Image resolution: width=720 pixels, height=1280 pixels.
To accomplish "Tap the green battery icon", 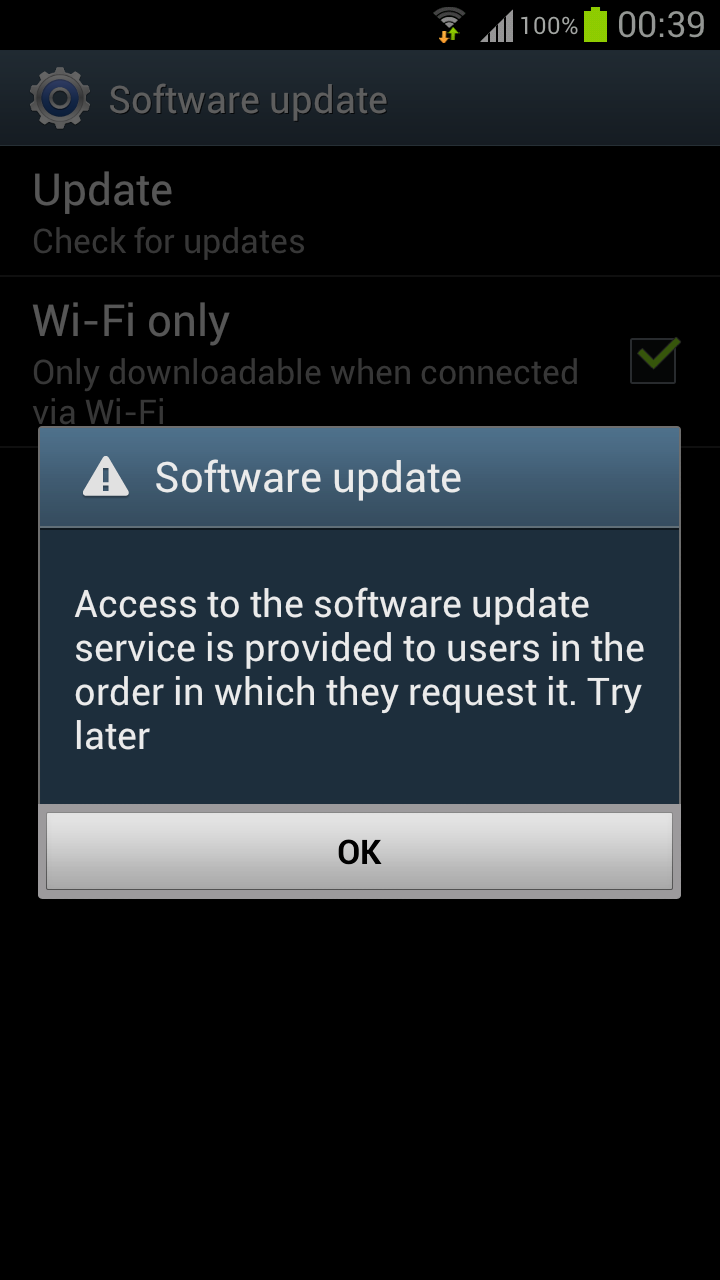I will [x=596, y=24].
